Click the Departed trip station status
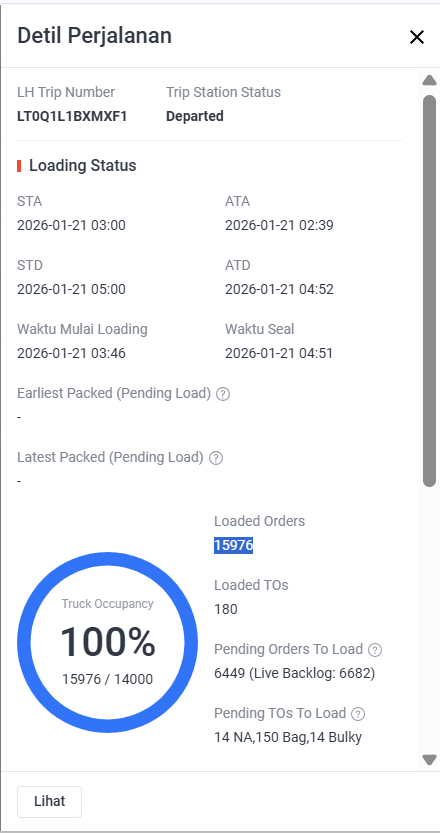 click(x=194, y=116)
